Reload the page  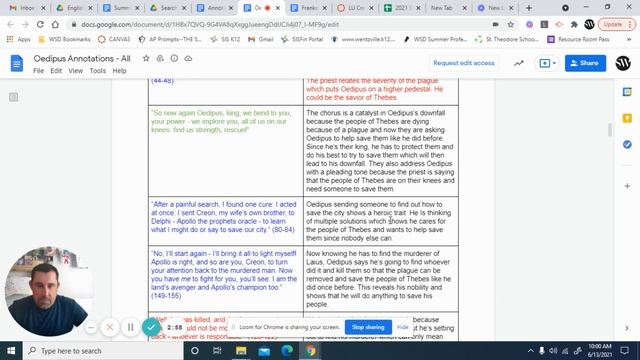(40, 24)
